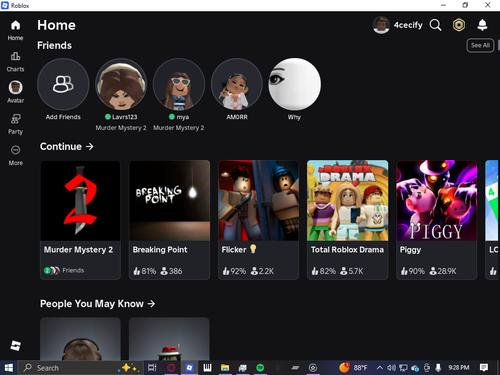Click the Roblox taskbar icon

coord(189,368)
